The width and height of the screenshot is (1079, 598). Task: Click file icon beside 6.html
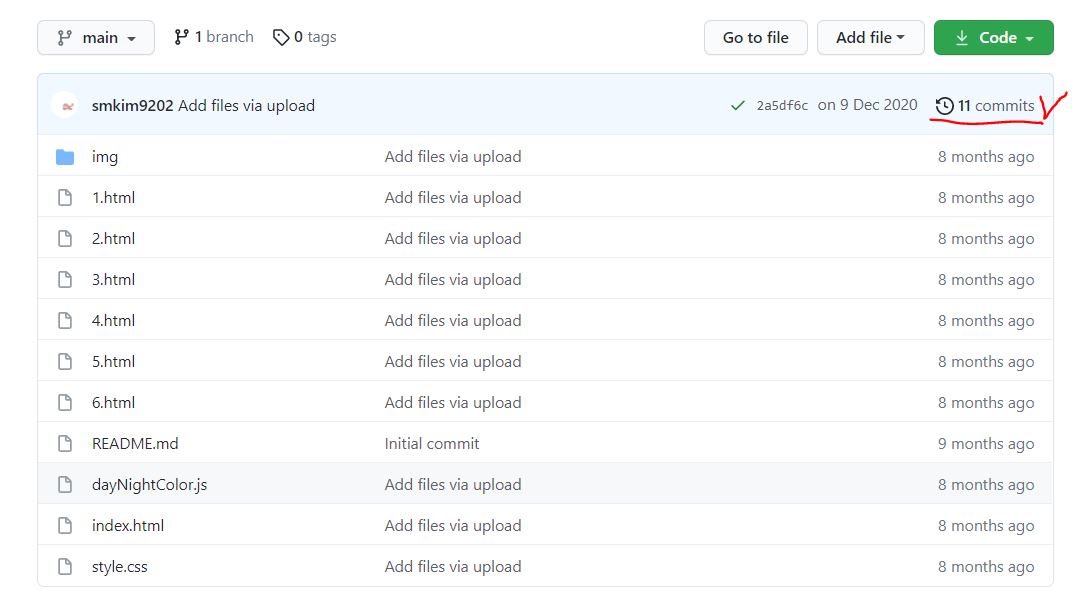tap(65, 403)
